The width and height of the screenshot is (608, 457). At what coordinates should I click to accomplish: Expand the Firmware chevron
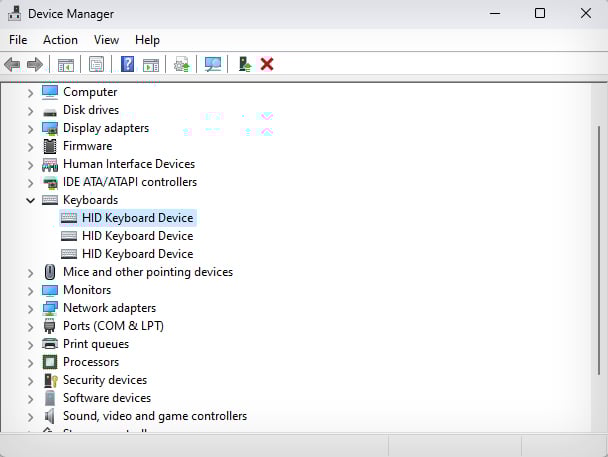pyautogui.click(x=31, y=147)
